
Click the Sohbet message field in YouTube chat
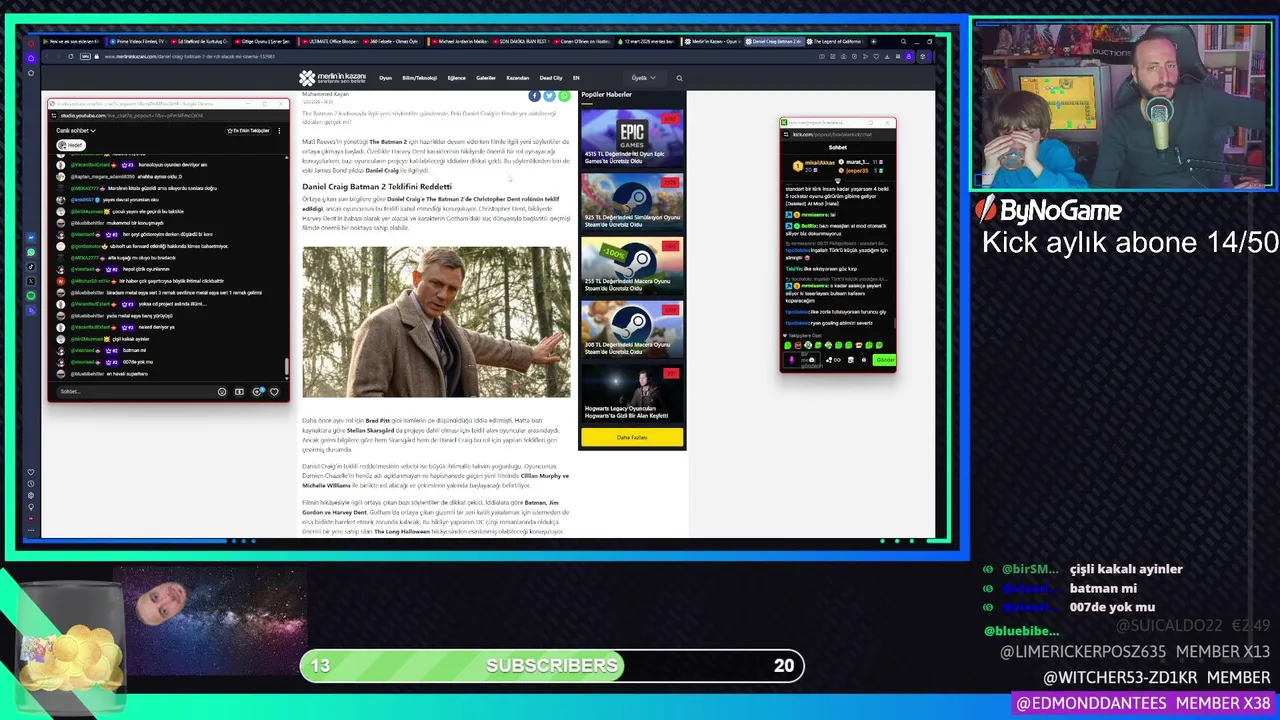point(135,391)
